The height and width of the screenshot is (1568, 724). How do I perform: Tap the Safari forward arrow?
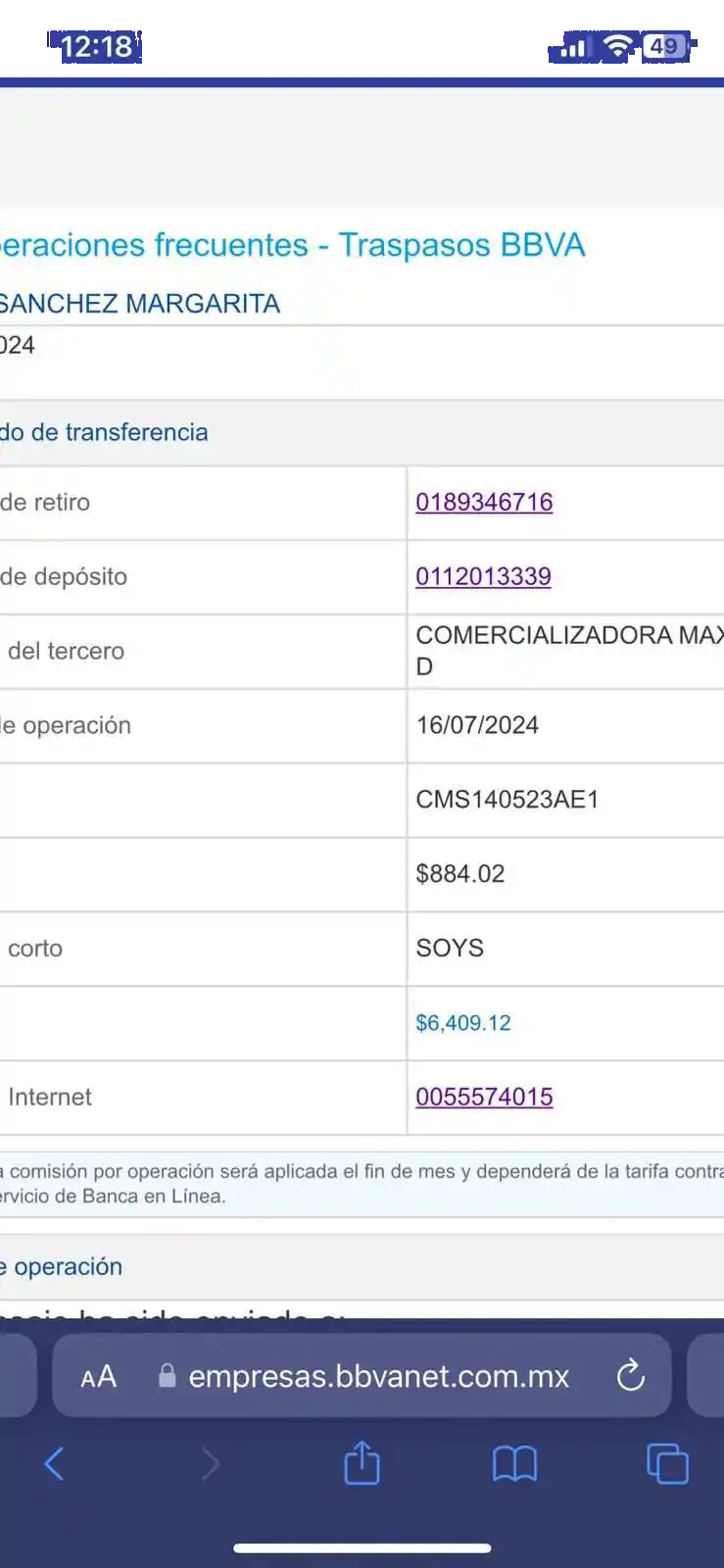(211, 1464)
